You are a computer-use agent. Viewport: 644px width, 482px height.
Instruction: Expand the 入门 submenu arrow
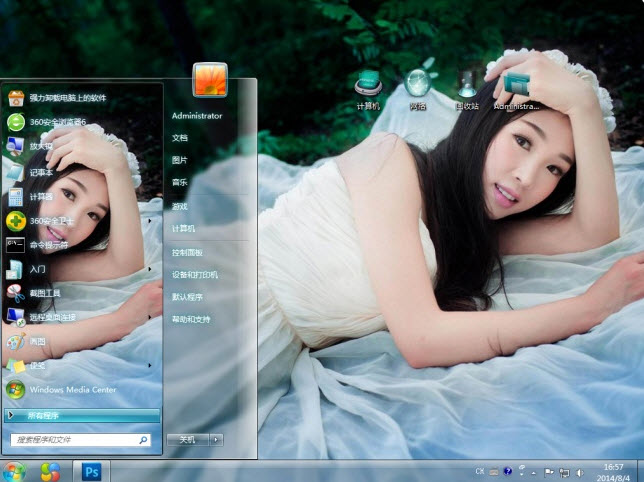[x=150, y=269]
